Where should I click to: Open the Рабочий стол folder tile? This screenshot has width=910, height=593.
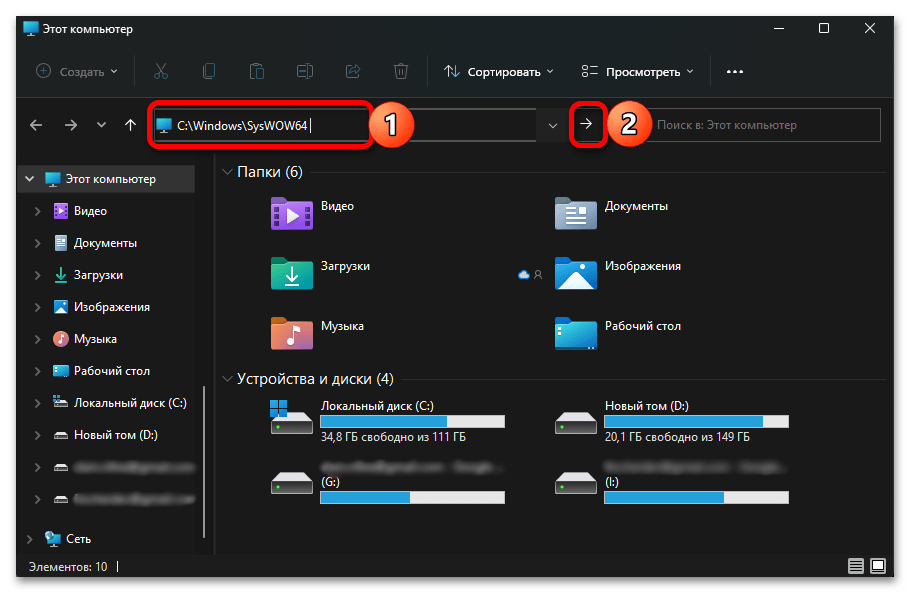pyautogui.click(x=618, y=333)
